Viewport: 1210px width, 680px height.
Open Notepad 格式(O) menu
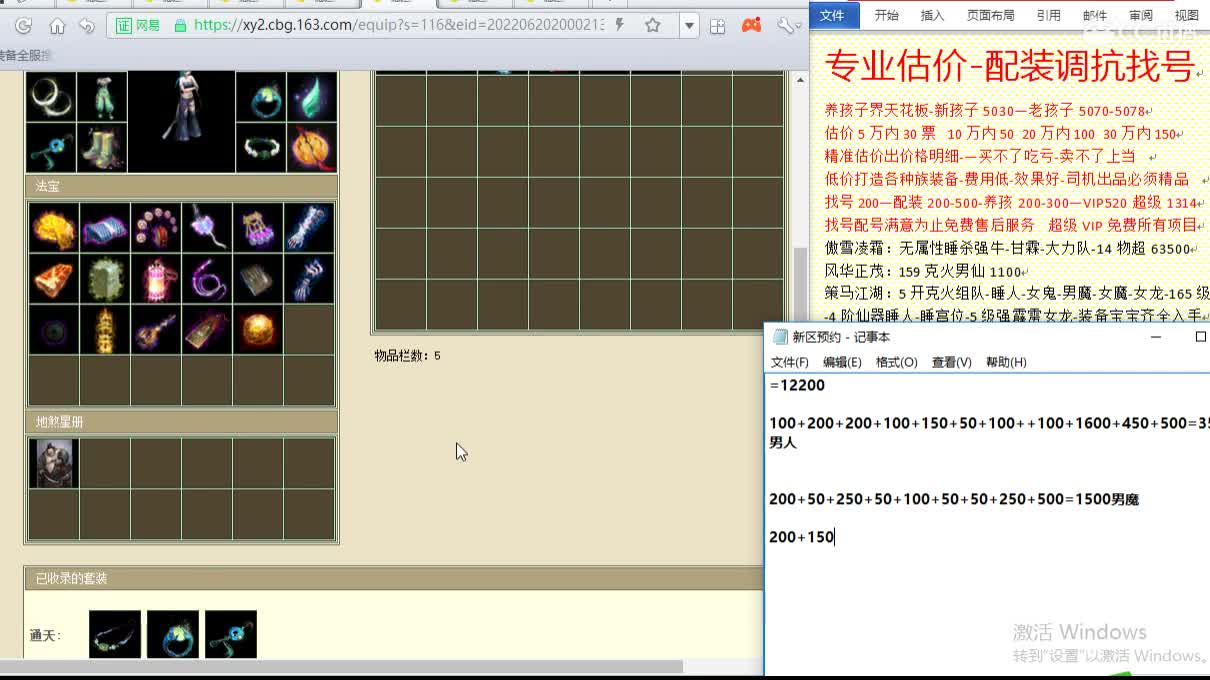coord(897,362)
